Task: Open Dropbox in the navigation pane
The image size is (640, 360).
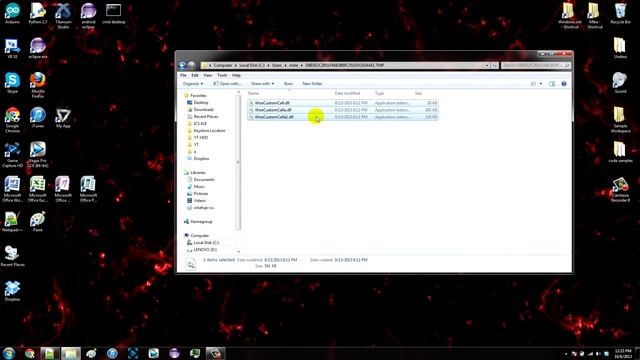Action: coord(201,158)
